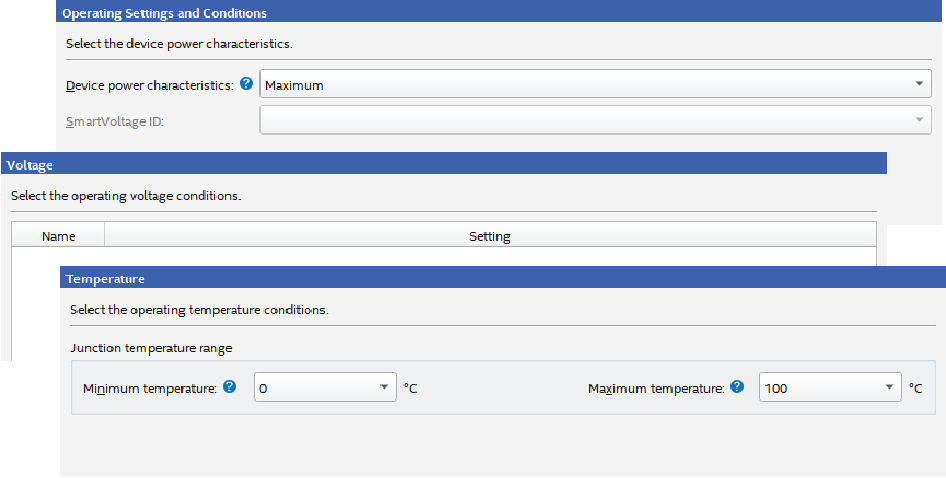
Task: Click inside the SmartVoltage ID combo field
Action: point(580,120)
